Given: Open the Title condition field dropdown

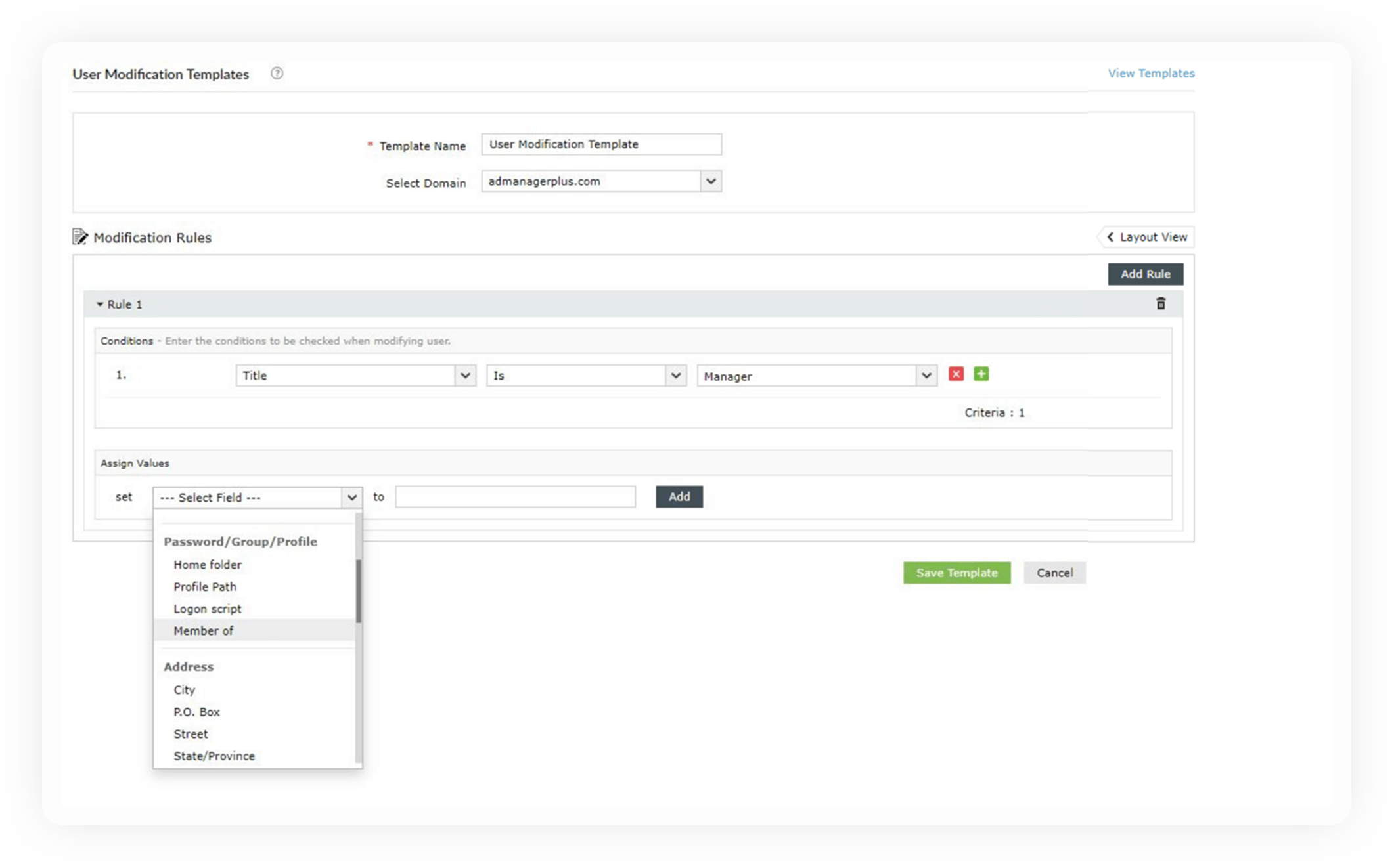Looking at the screenshot, I should (x=465, y=376).
